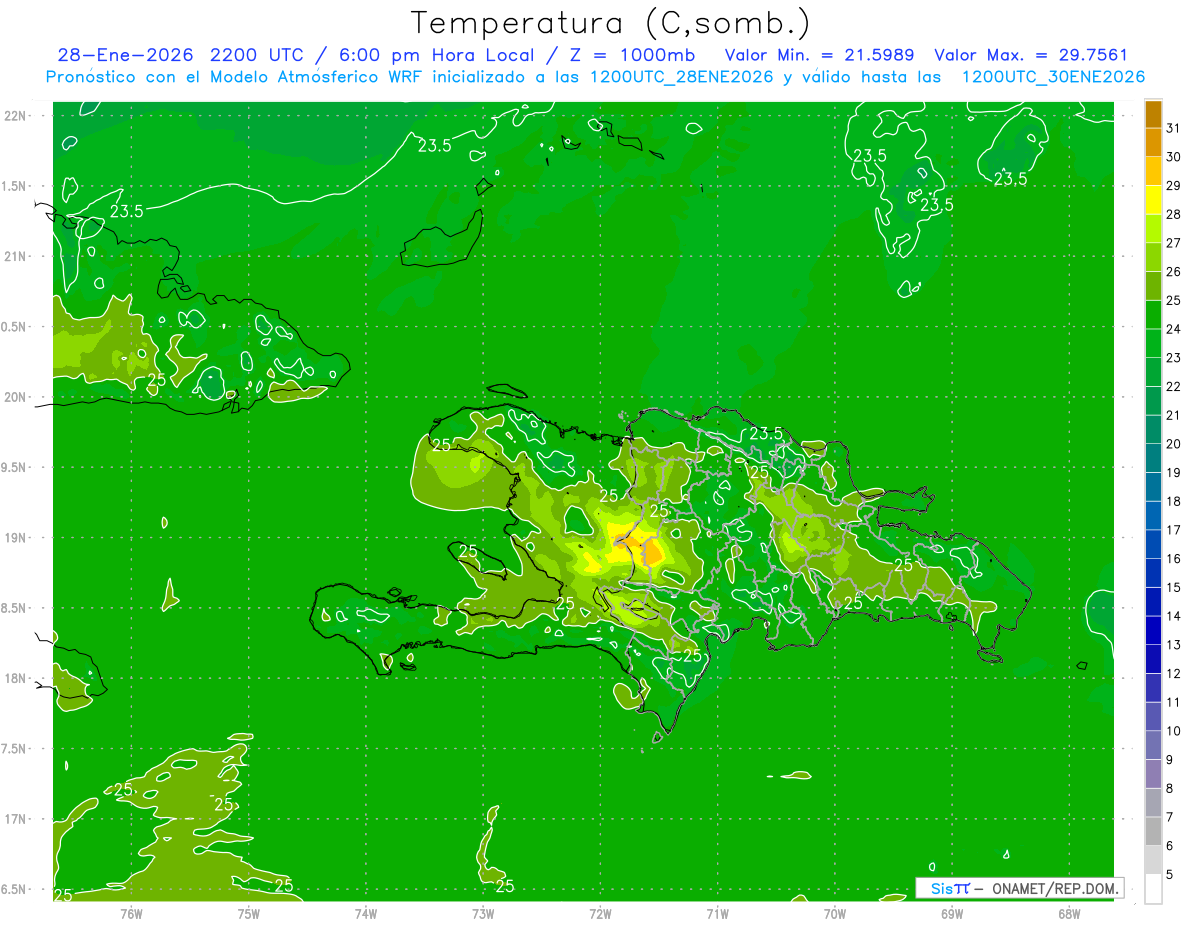
Task: Pick the purple legend swatch between 8 and 9
Action: (1153, 774)
